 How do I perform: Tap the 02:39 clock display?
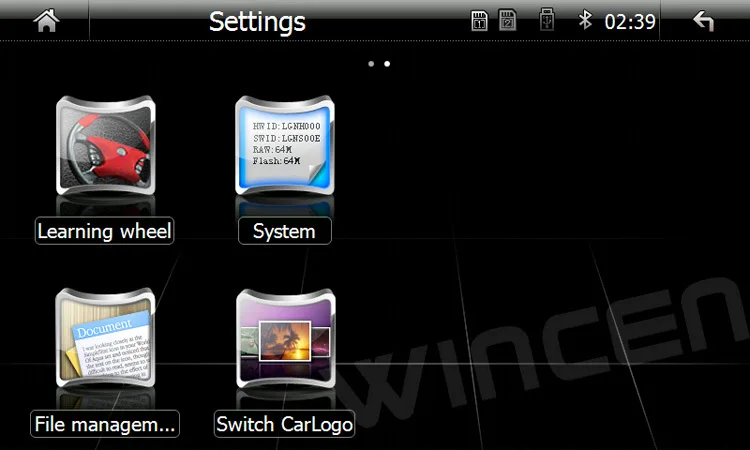point(630,22)
